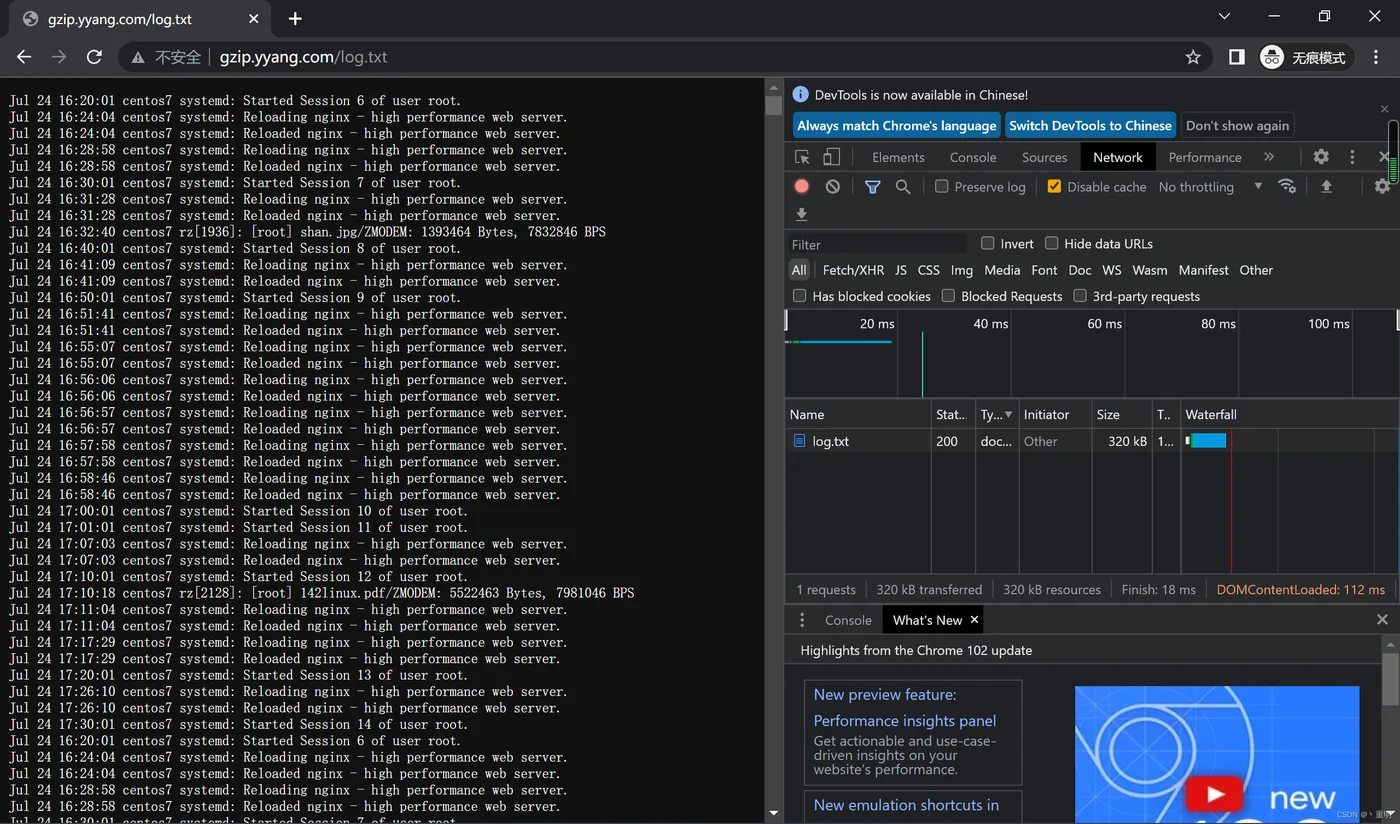The width and height of the screenshot is (1400, 824).
Task: Click the waterfall bar for log.txt
Action: pos(1208,440)
